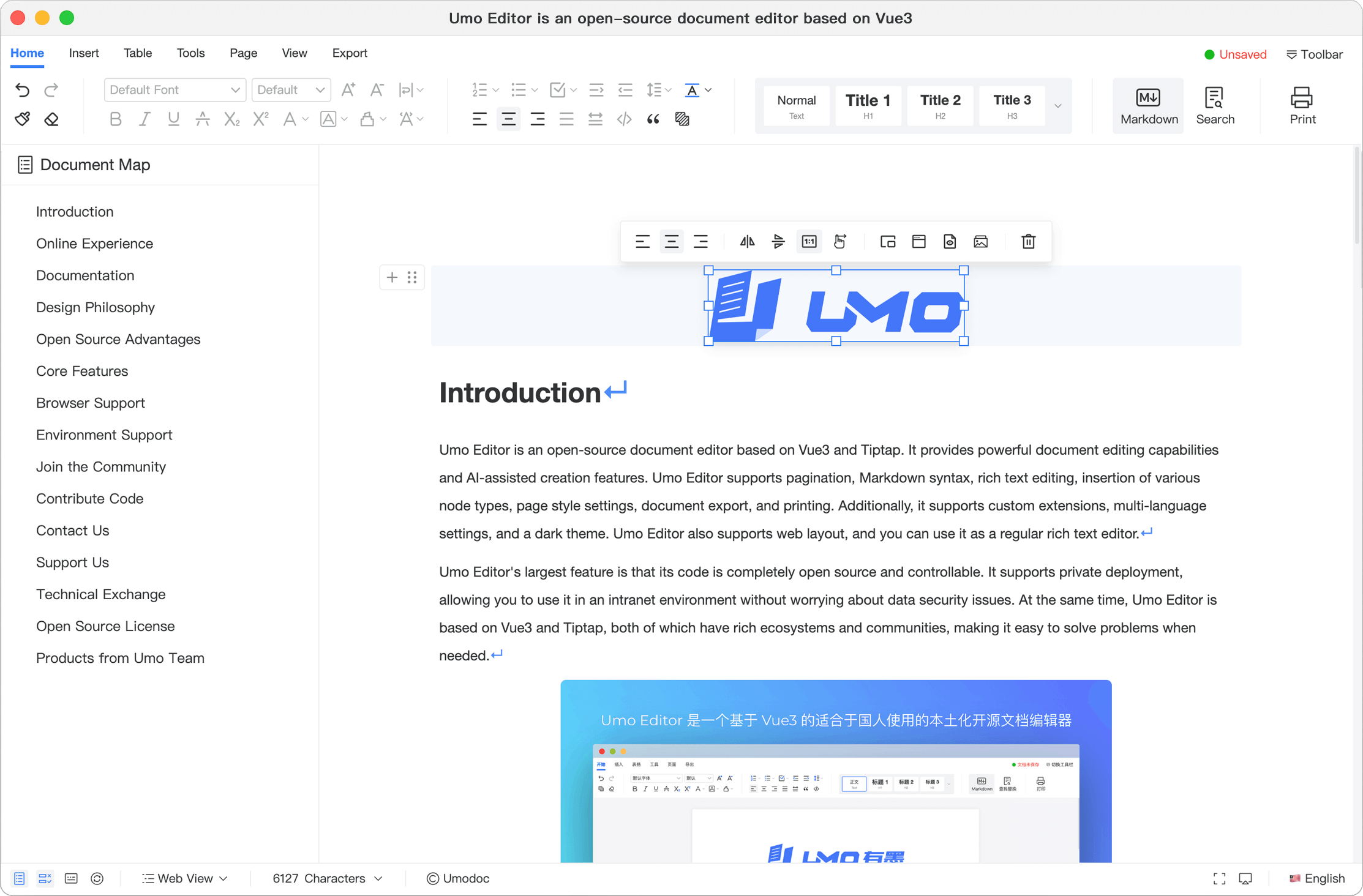The image size is (1363, 896).
Task: Click the English language selector
Action: click(1317, 878)
